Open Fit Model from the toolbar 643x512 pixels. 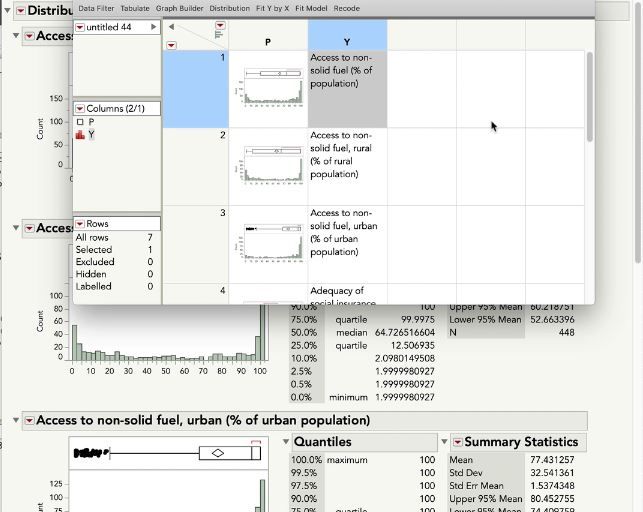(311, 8)
